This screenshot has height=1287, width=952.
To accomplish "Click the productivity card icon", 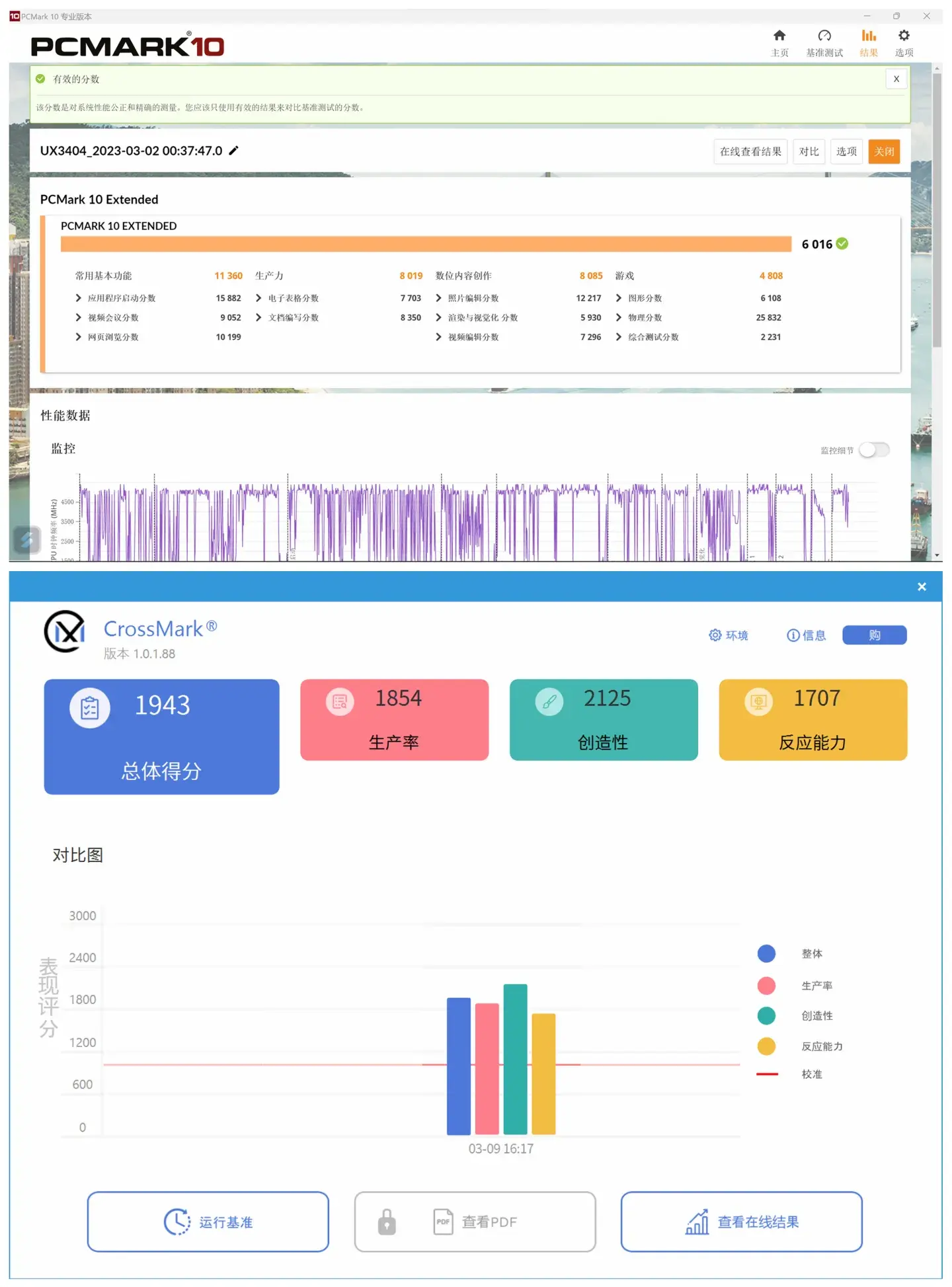I will (340, 701).
